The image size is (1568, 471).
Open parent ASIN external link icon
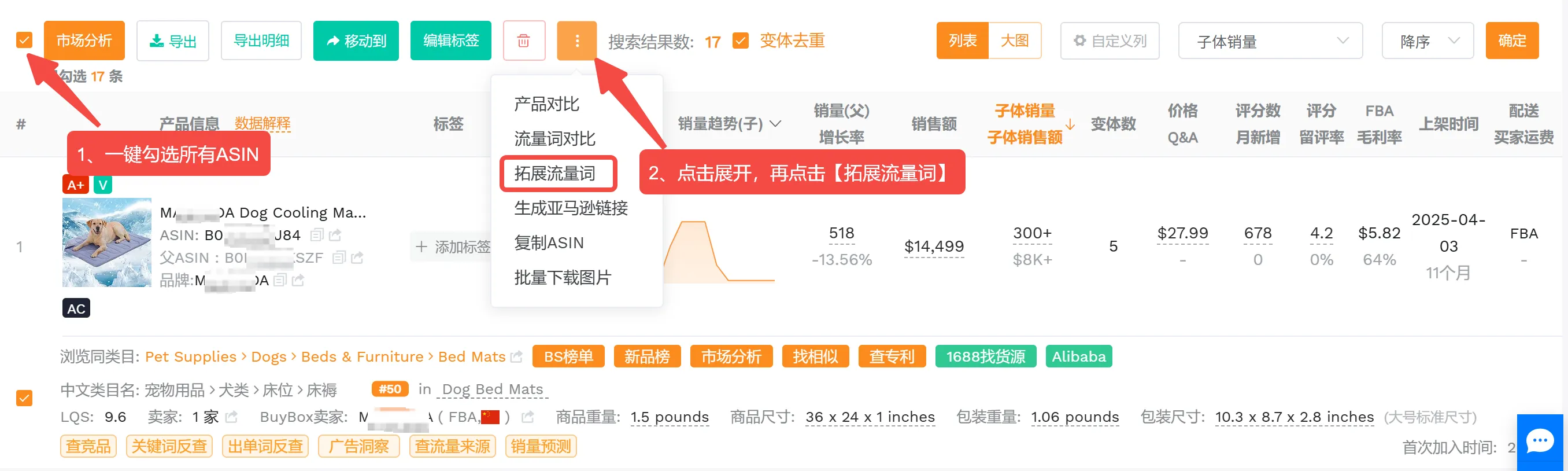357,257
